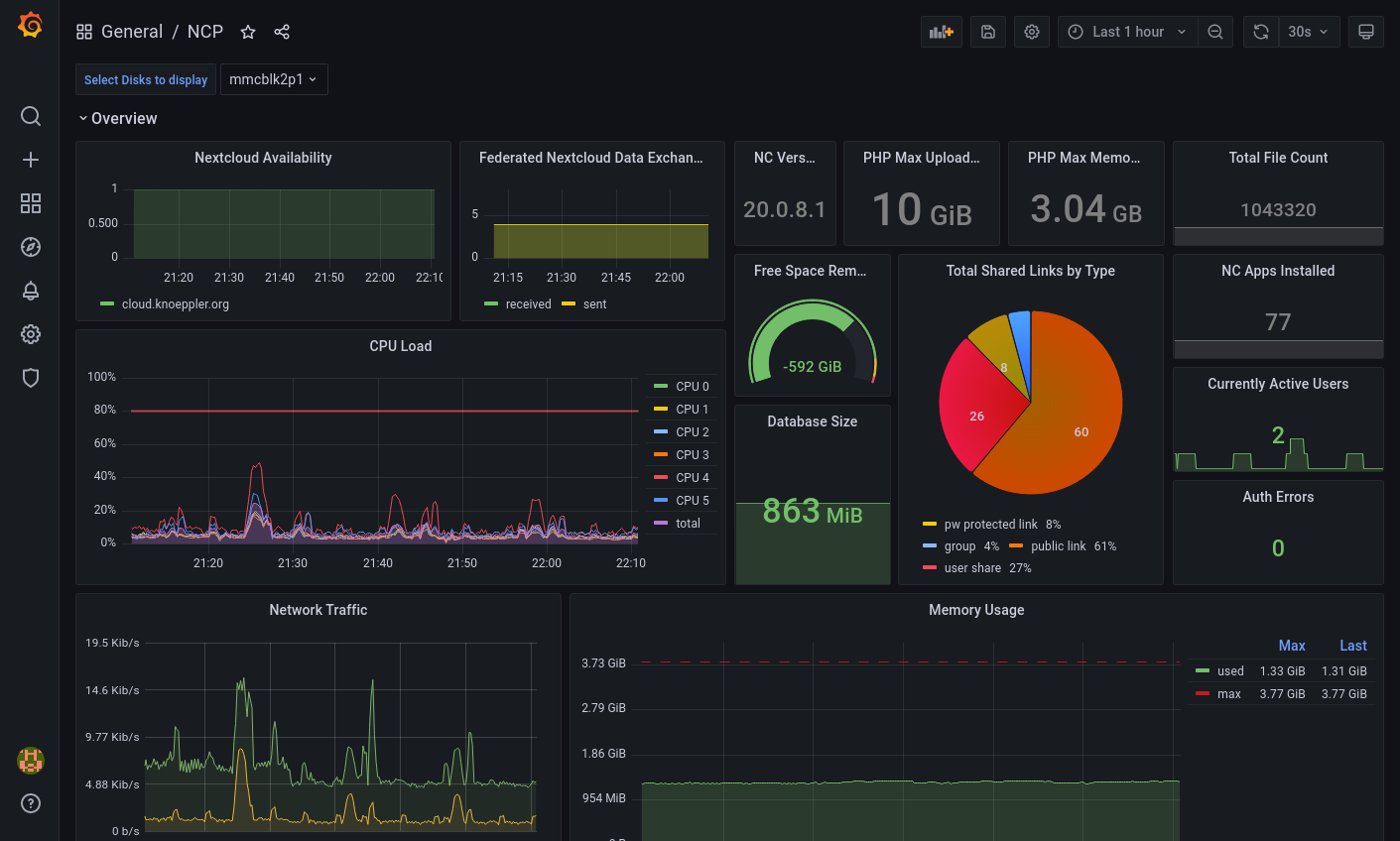This screenshot has width=1400, height=841.
Task: Open the Server Admin shield icon
Action: (31, 378)
